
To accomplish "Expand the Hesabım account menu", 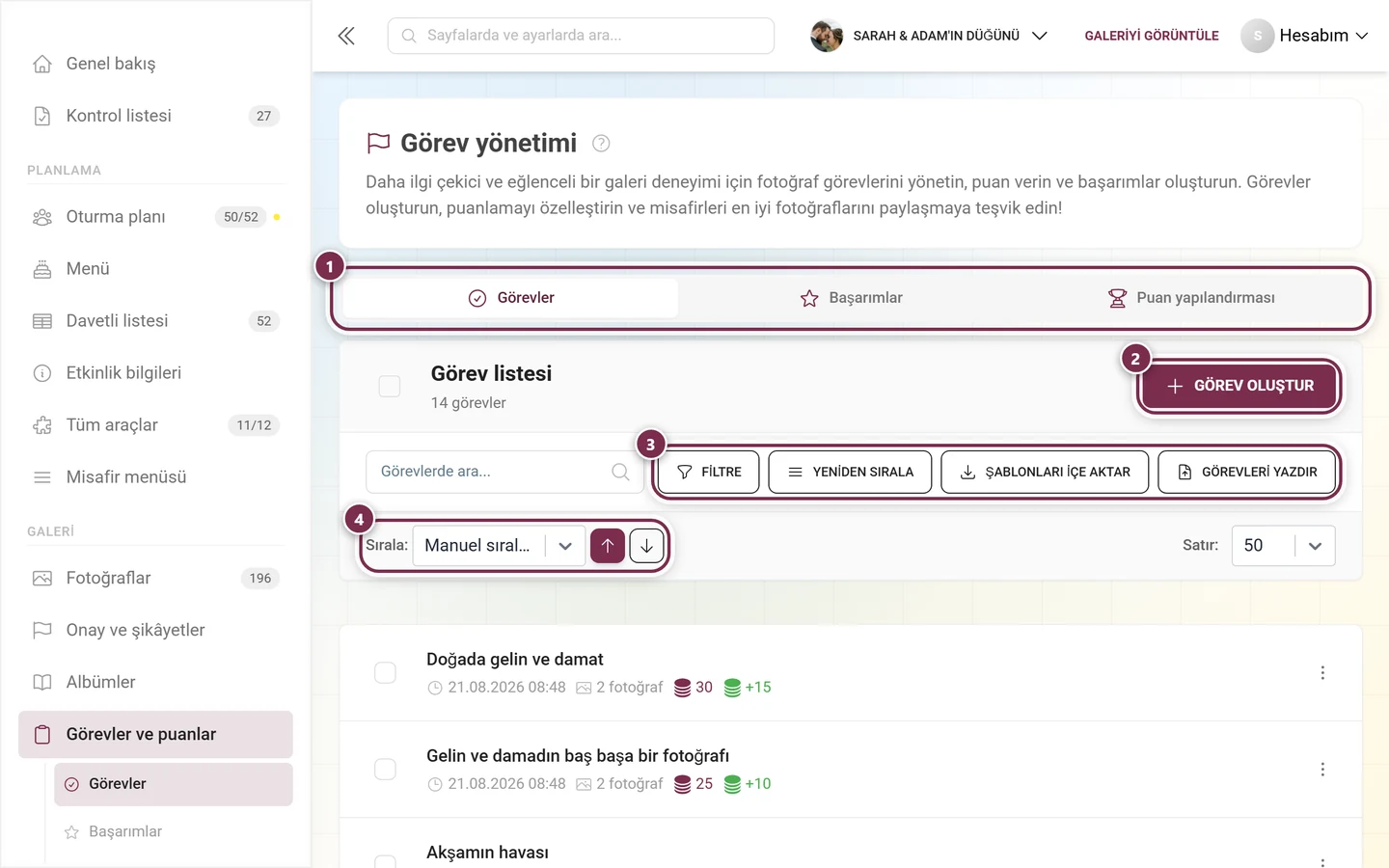I will point(1305,36).
